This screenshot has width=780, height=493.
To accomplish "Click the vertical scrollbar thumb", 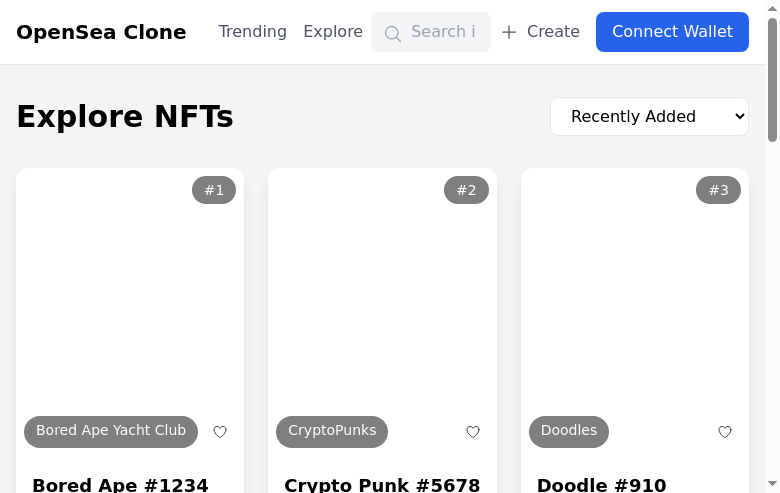I will pos(772,80).
